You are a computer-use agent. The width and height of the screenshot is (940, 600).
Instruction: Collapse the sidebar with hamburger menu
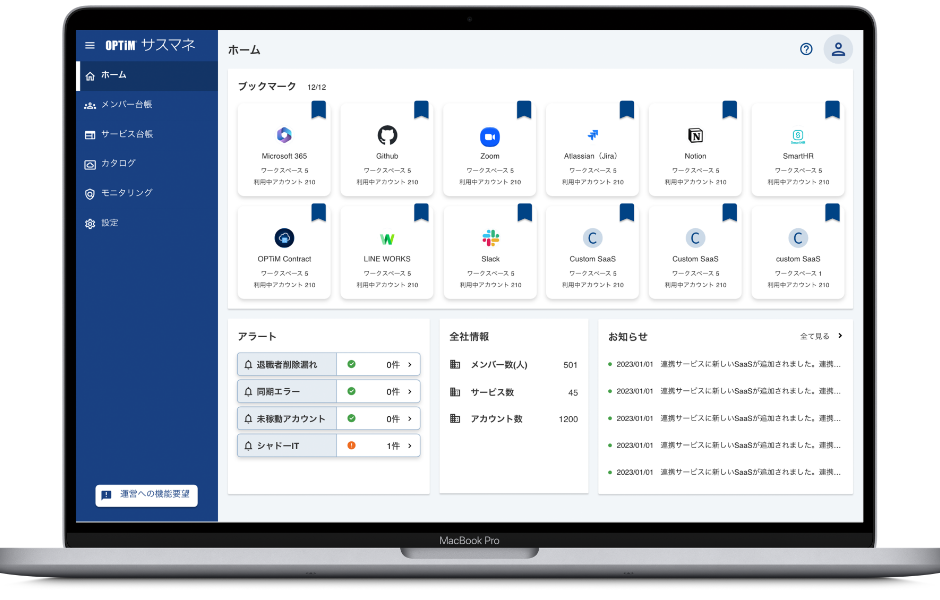click(90, 44)
